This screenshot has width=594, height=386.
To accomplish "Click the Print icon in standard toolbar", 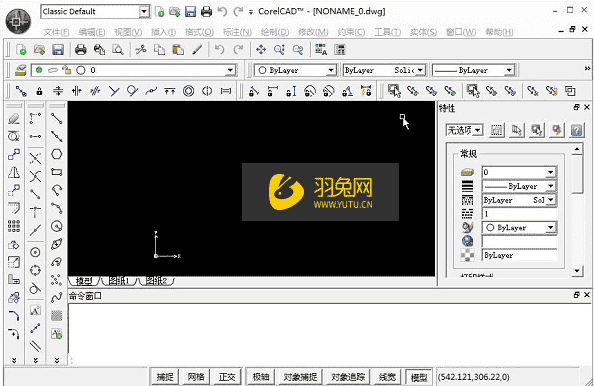I will 80,50.
